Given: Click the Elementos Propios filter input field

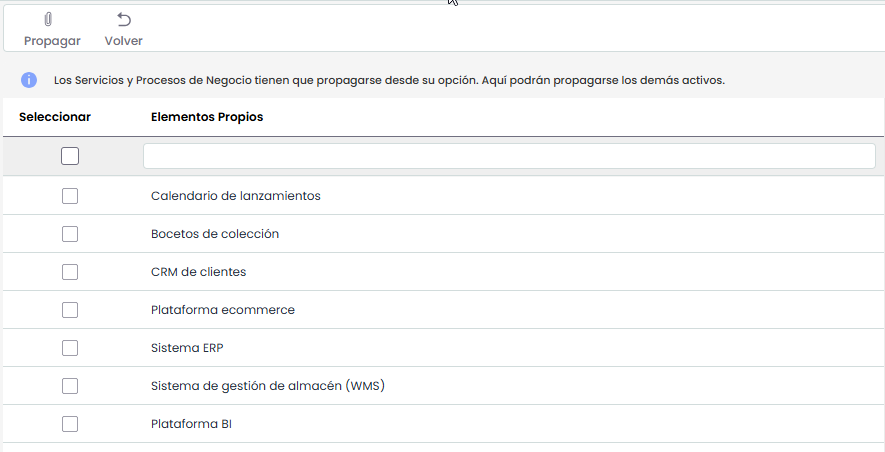Looking at the screenshot, I should coord(509,156).
